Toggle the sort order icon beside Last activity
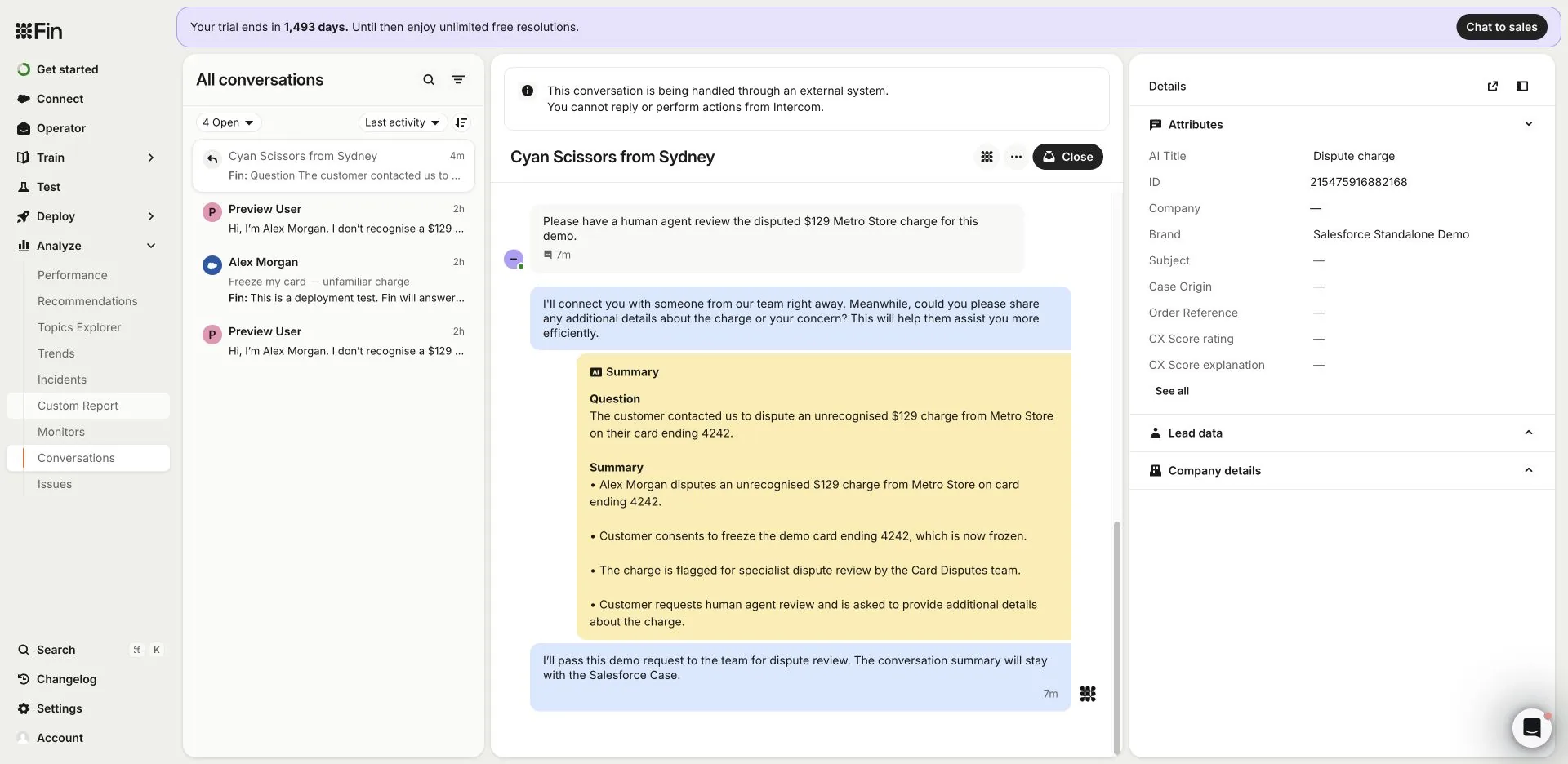The height and width of the screenshot is (764, 1568). click(x=461, y=122)
